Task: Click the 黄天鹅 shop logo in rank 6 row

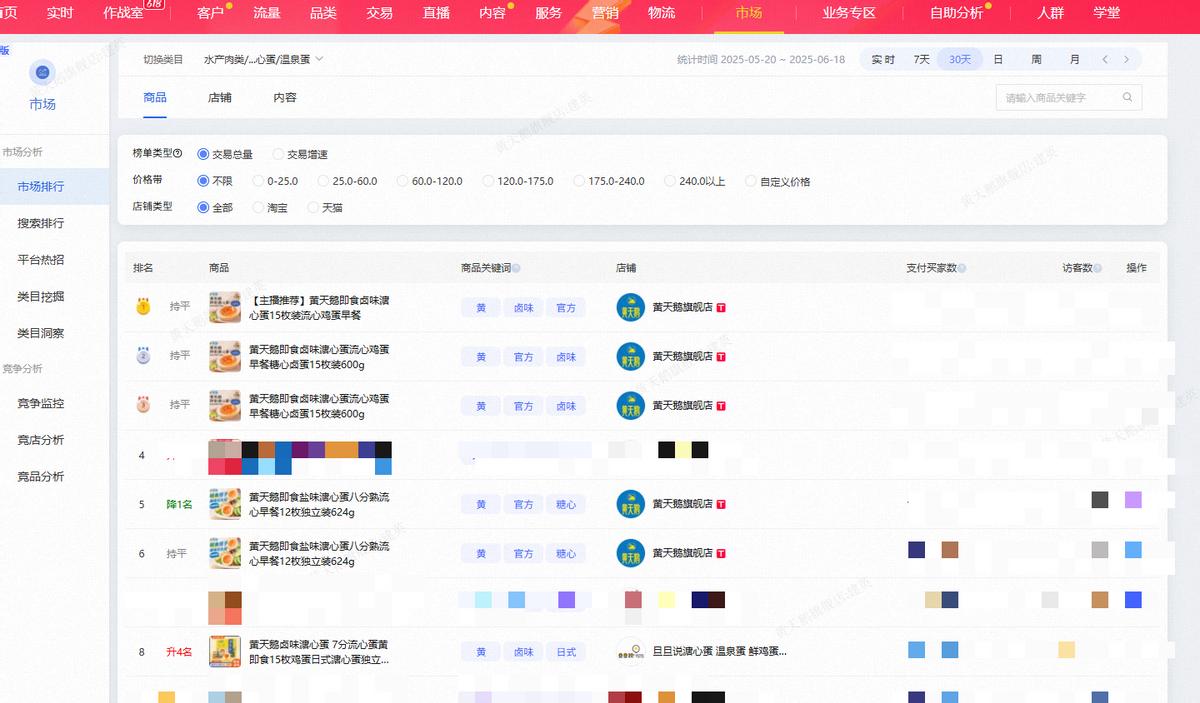Action: (x=631, y=553)
